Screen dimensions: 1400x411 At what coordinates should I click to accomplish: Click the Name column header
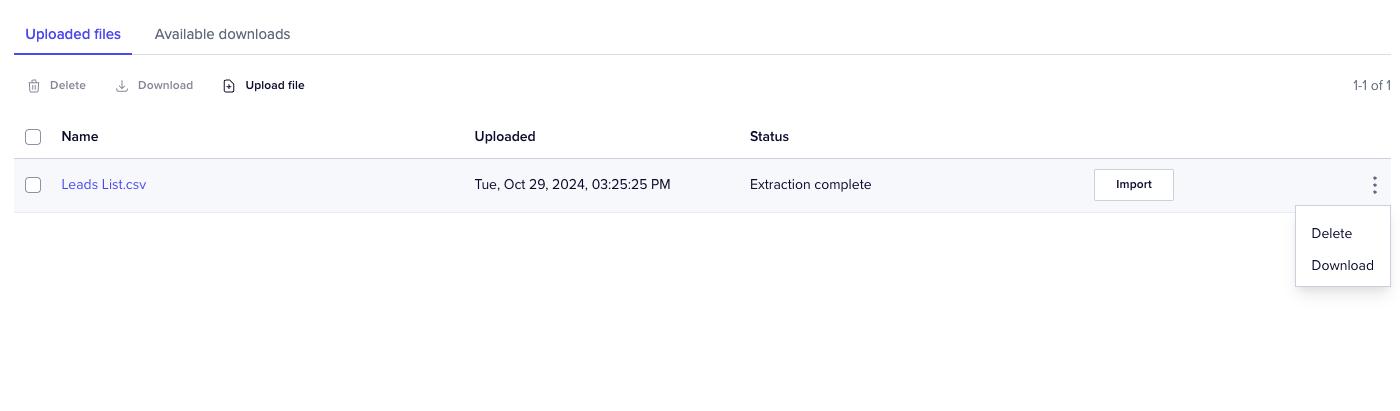(80, 137)
